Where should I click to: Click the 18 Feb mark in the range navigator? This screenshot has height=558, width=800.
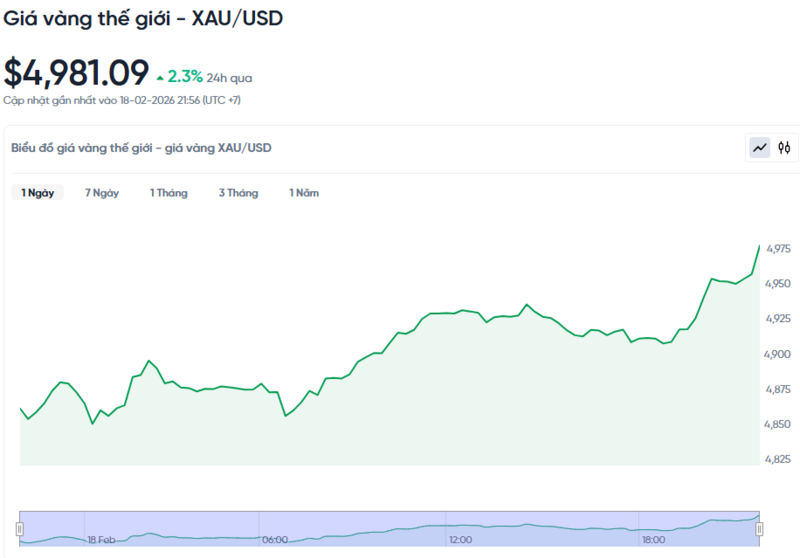coord(103,540)
